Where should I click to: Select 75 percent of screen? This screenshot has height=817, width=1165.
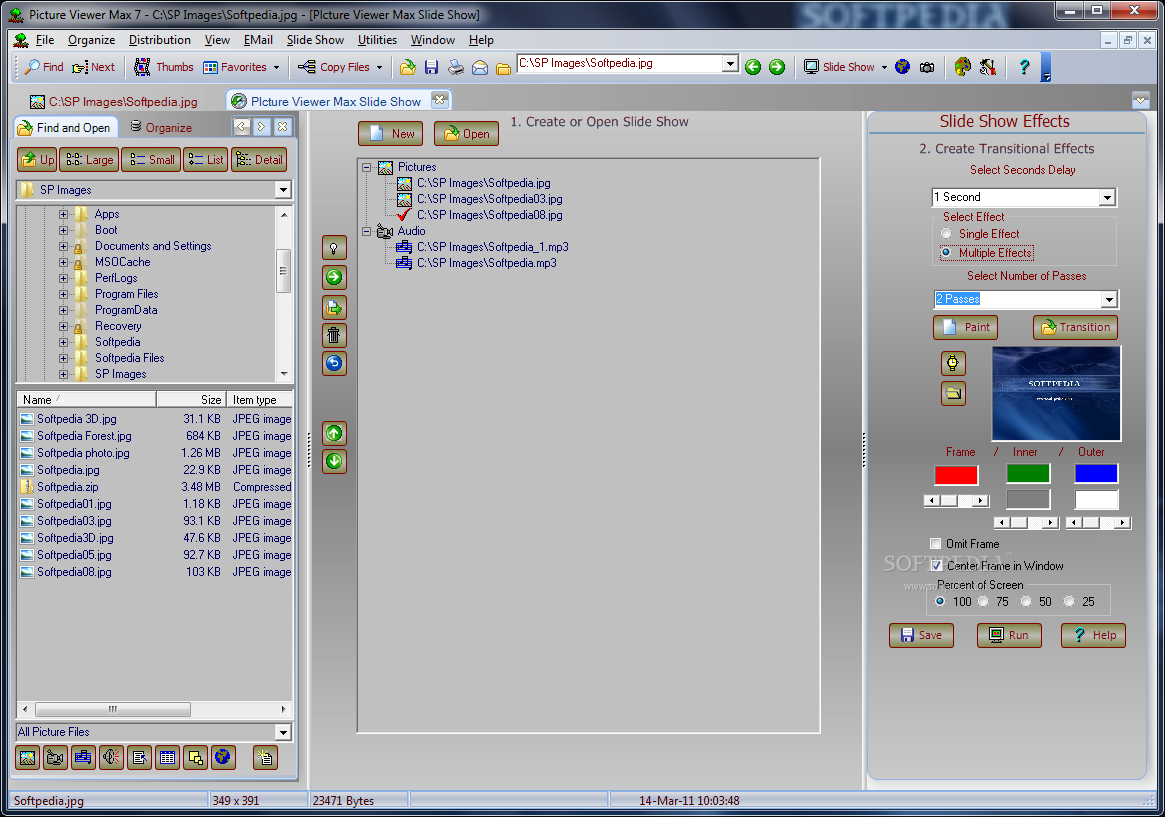click(x=983, y=602)
